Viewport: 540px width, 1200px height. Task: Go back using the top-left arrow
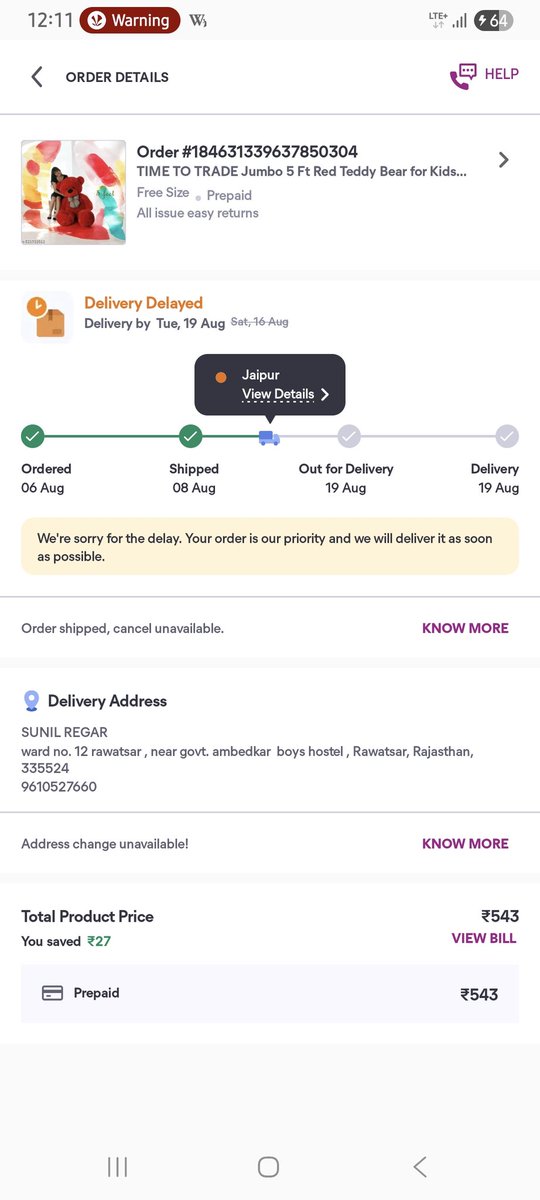[x=37, y=77]
